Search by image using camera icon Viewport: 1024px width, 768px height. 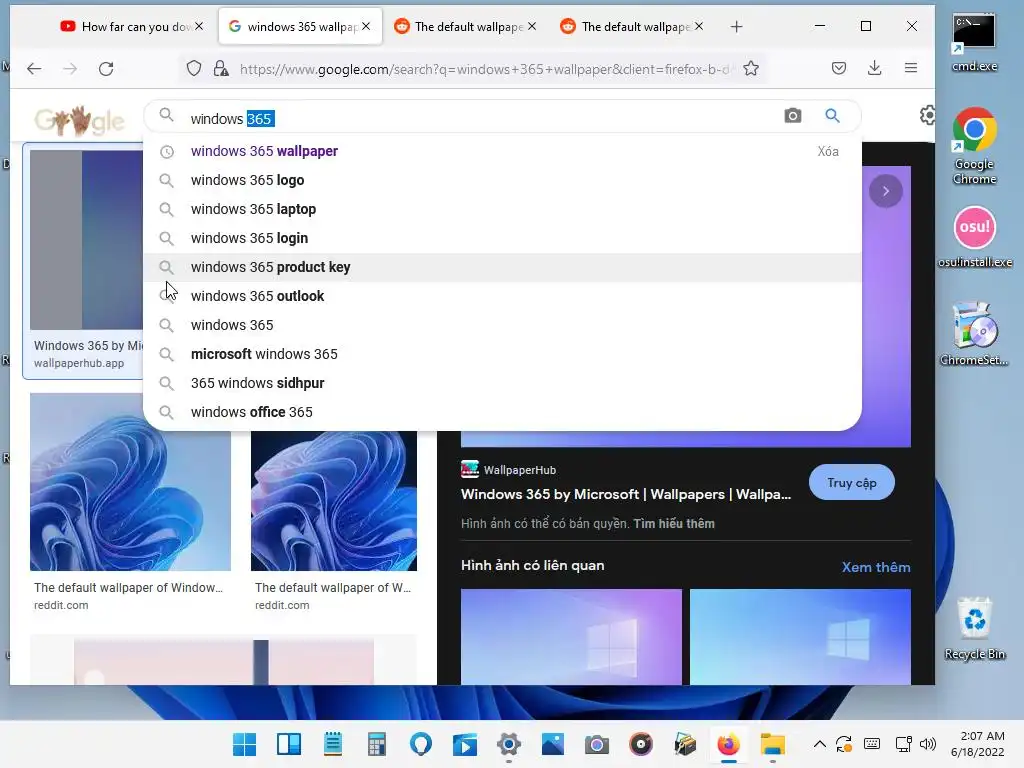[793, 116]
